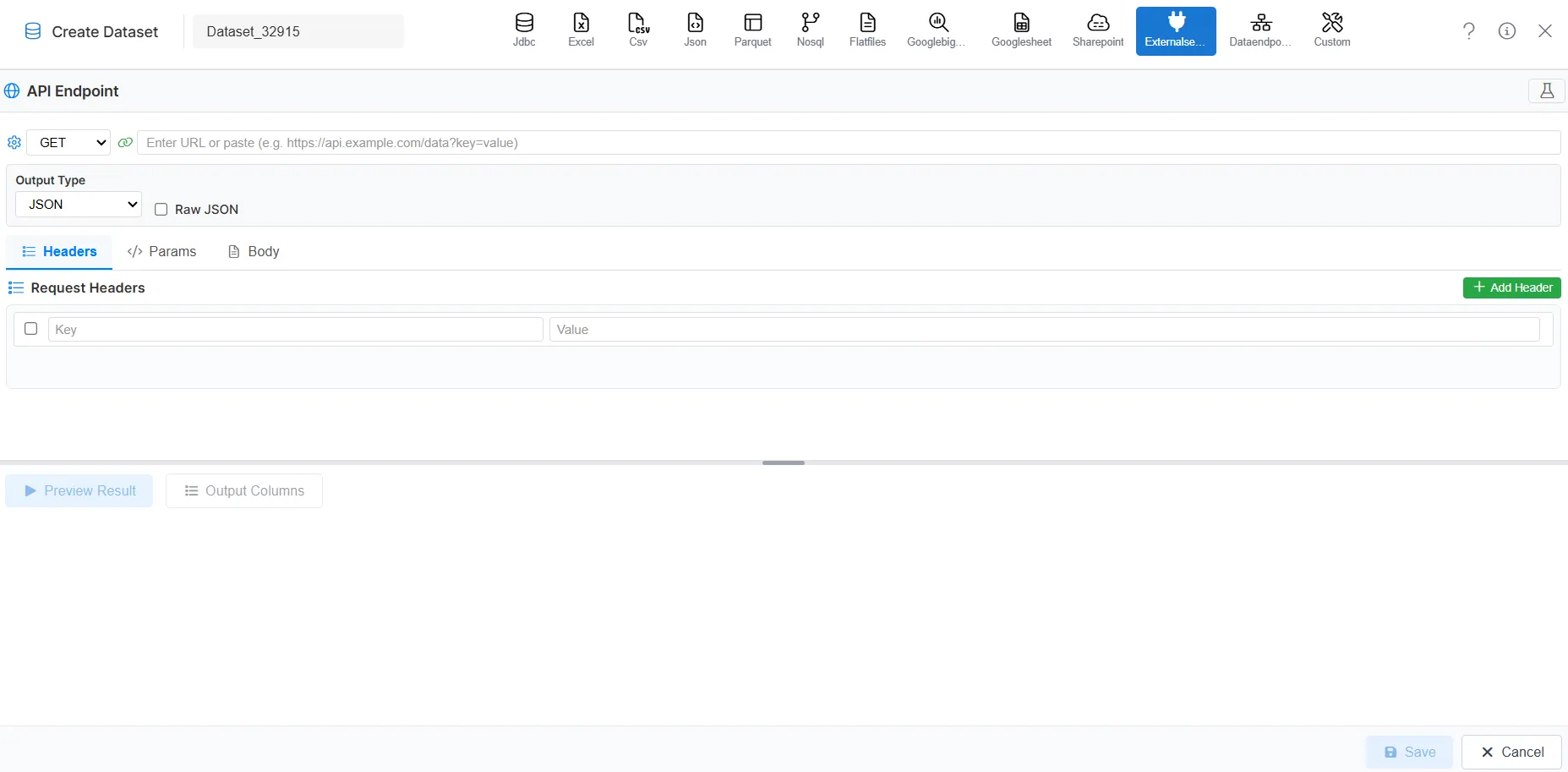
Task: Click the Add Header button
Action: point(1511,287)
